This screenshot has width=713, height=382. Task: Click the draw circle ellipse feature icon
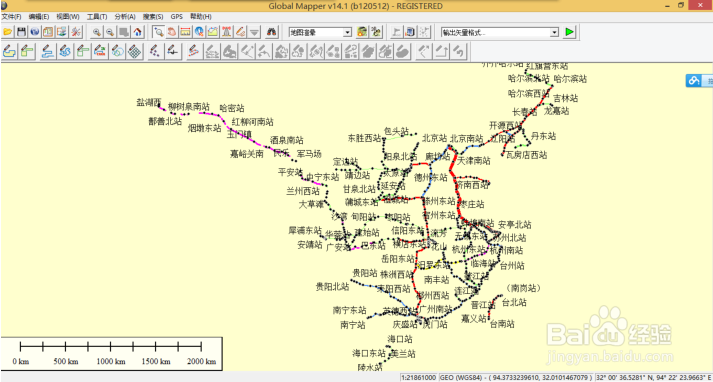click(x=117, y=51)
